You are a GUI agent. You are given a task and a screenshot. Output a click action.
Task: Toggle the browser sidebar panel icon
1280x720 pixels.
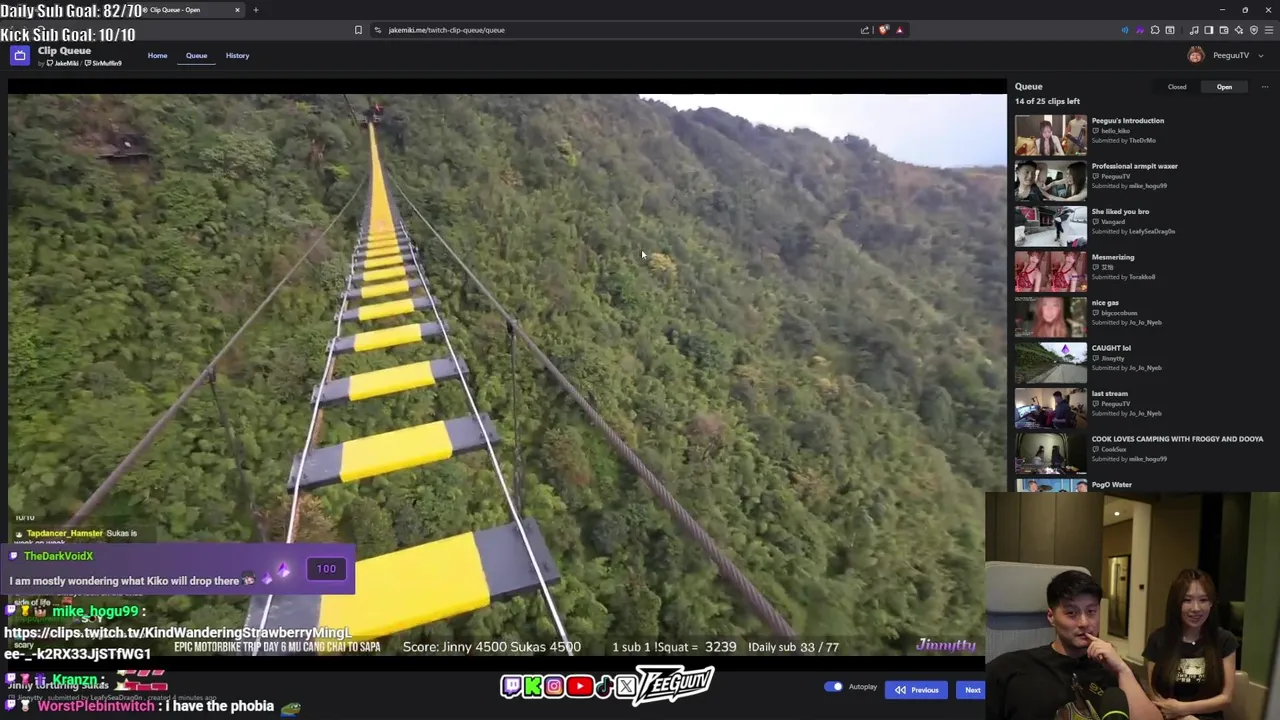point(1209,30)
